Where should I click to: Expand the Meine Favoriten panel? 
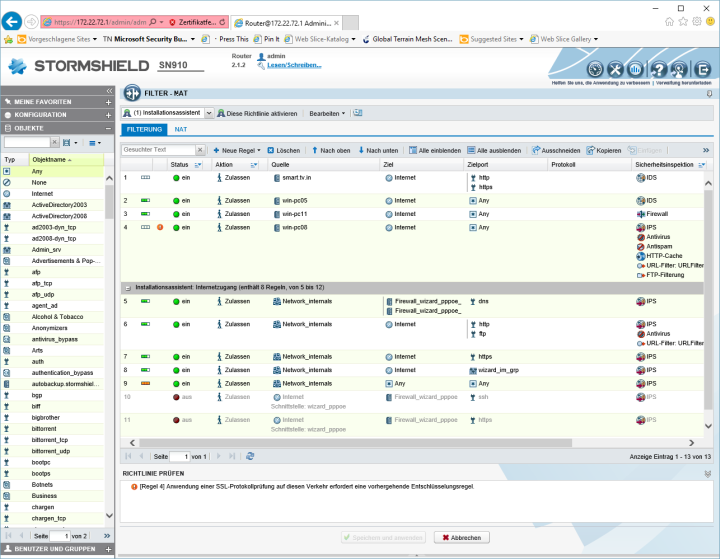pos(108,102)
